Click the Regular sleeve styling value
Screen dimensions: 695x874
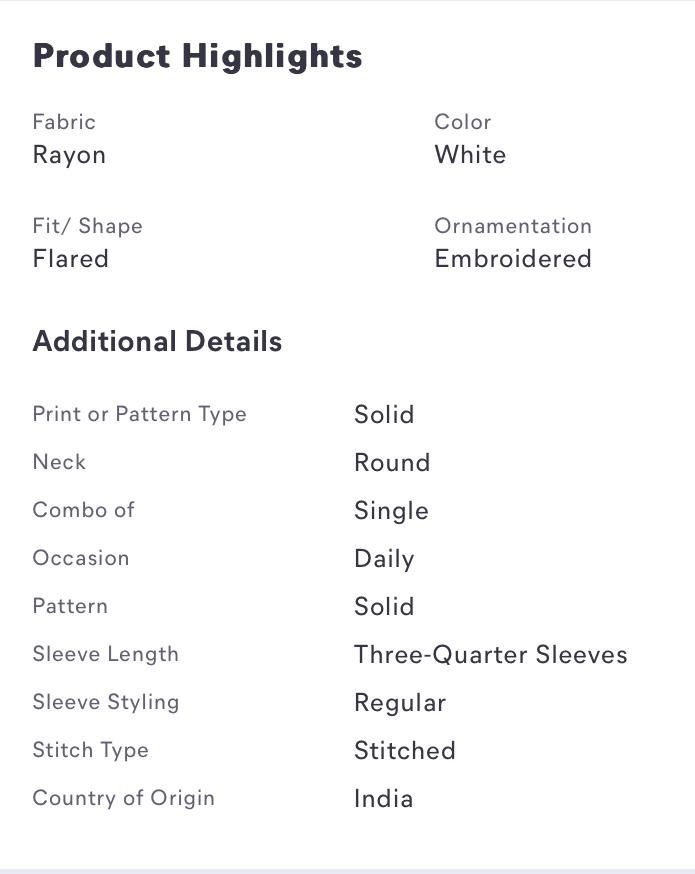point(400,703)
